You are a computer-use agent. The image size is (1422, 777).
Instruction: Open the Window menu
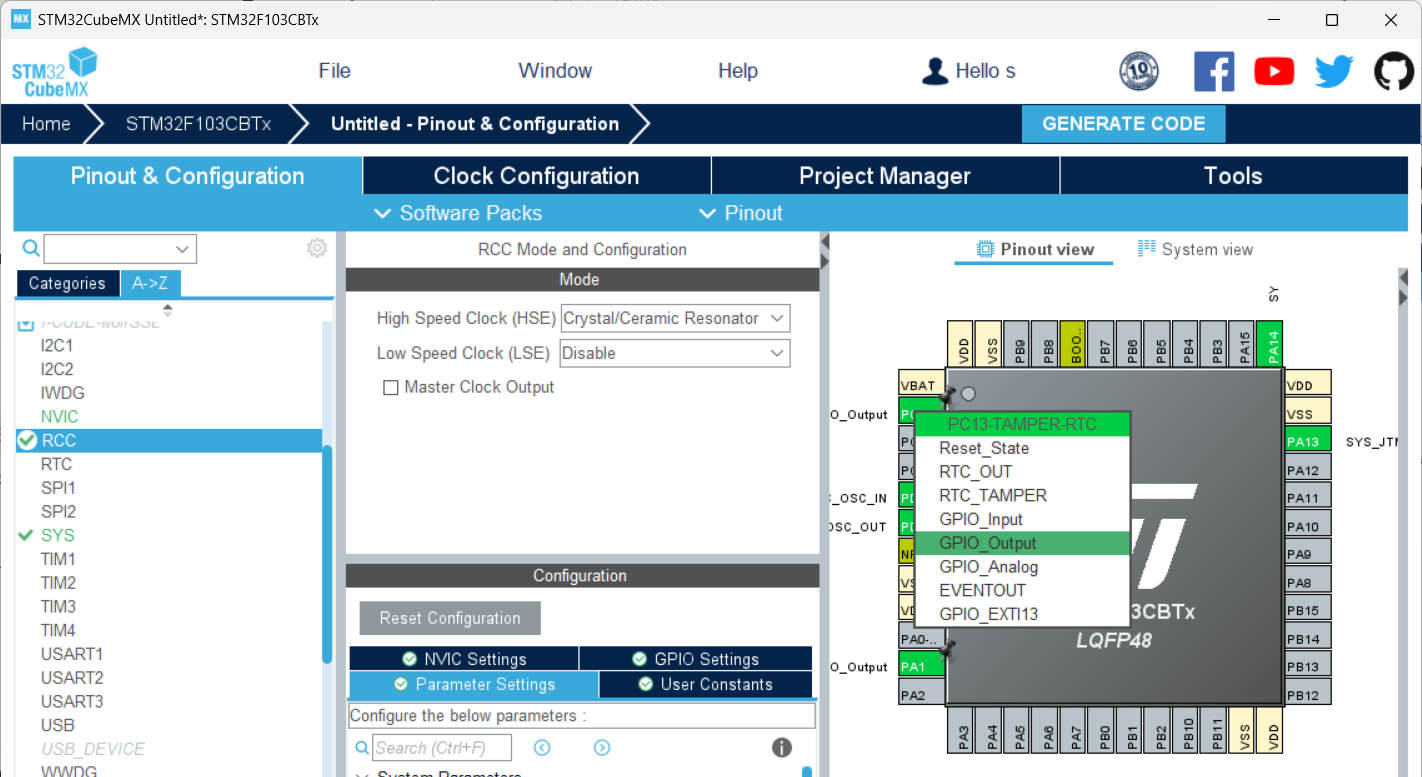coord(555,71)
